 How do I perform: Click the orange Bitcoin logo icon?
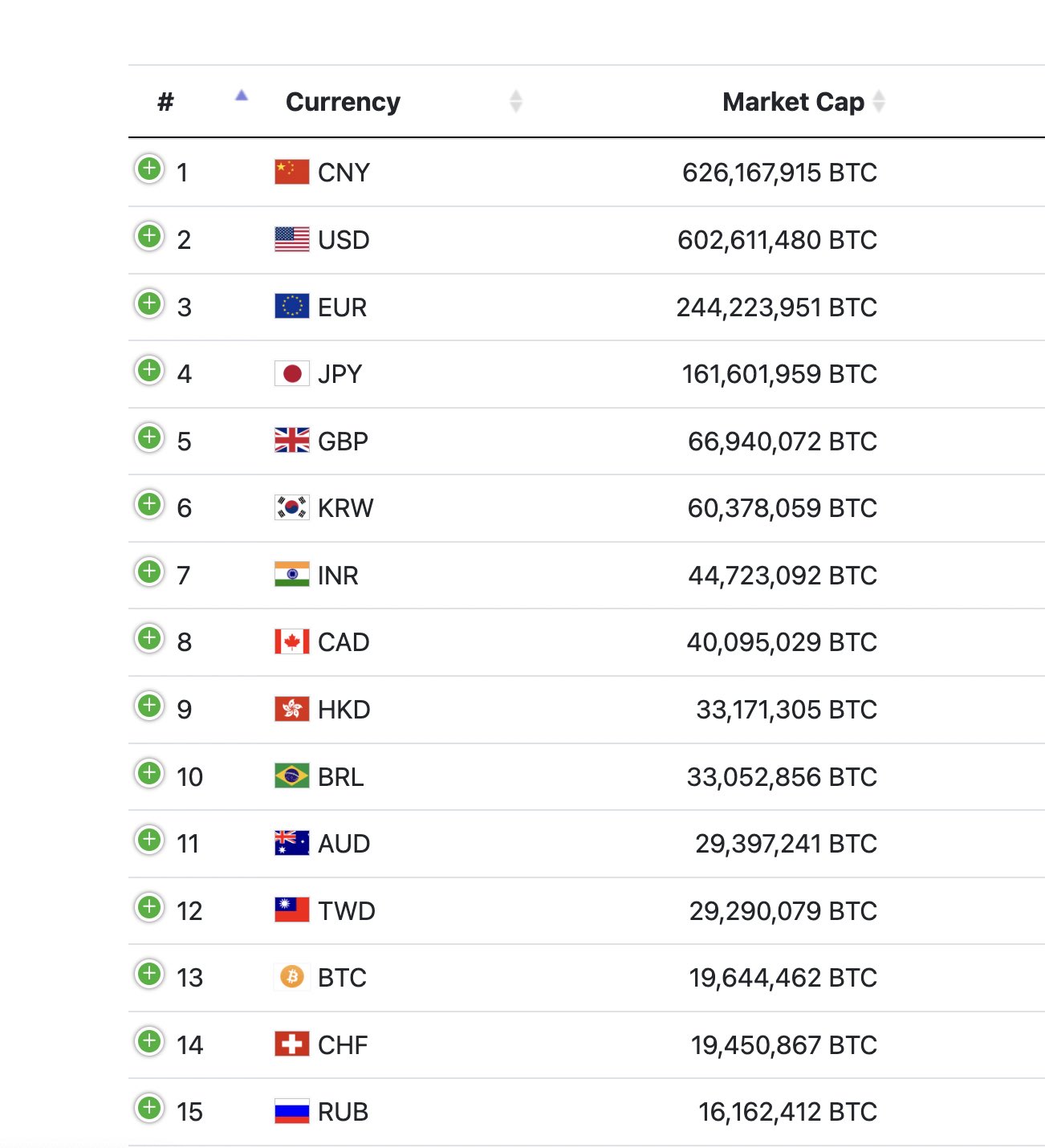pos(291,977)
